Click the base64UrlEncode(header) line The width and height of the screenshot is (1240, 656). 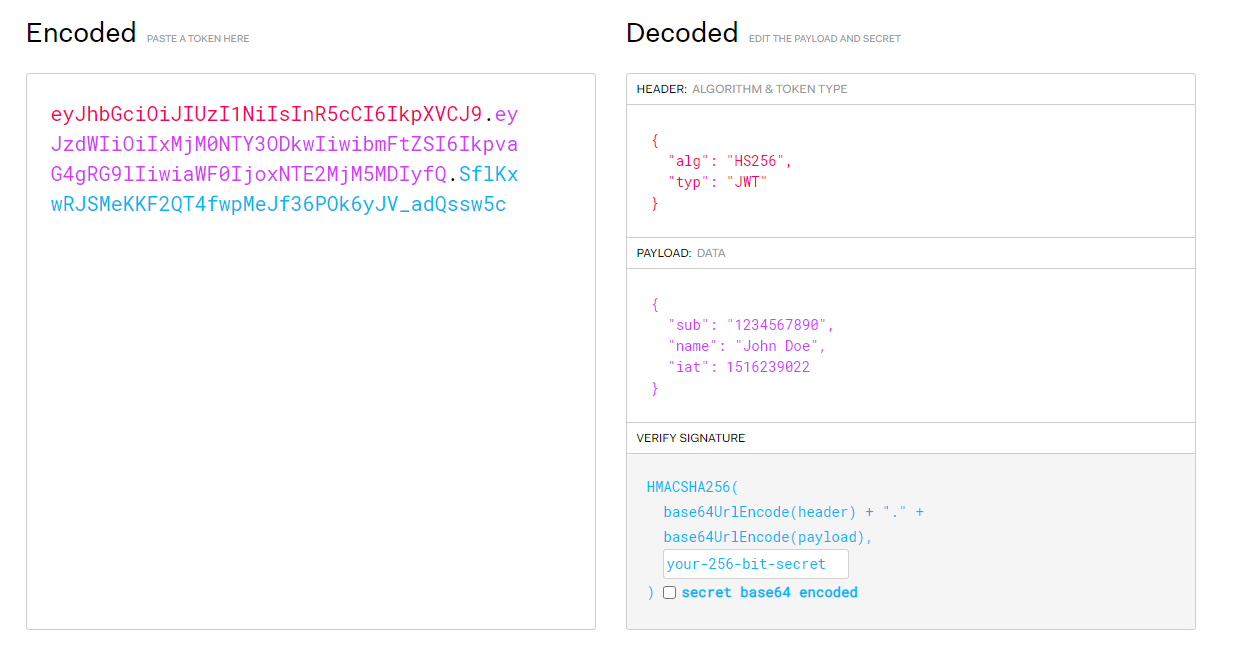tap(794, 512)
